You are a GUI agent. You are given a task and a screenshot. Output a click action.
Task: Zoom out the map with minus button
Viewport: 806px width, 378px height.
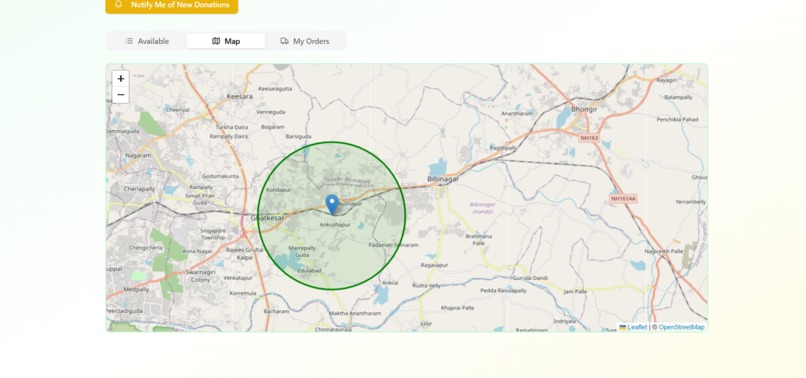pos(120,95)
